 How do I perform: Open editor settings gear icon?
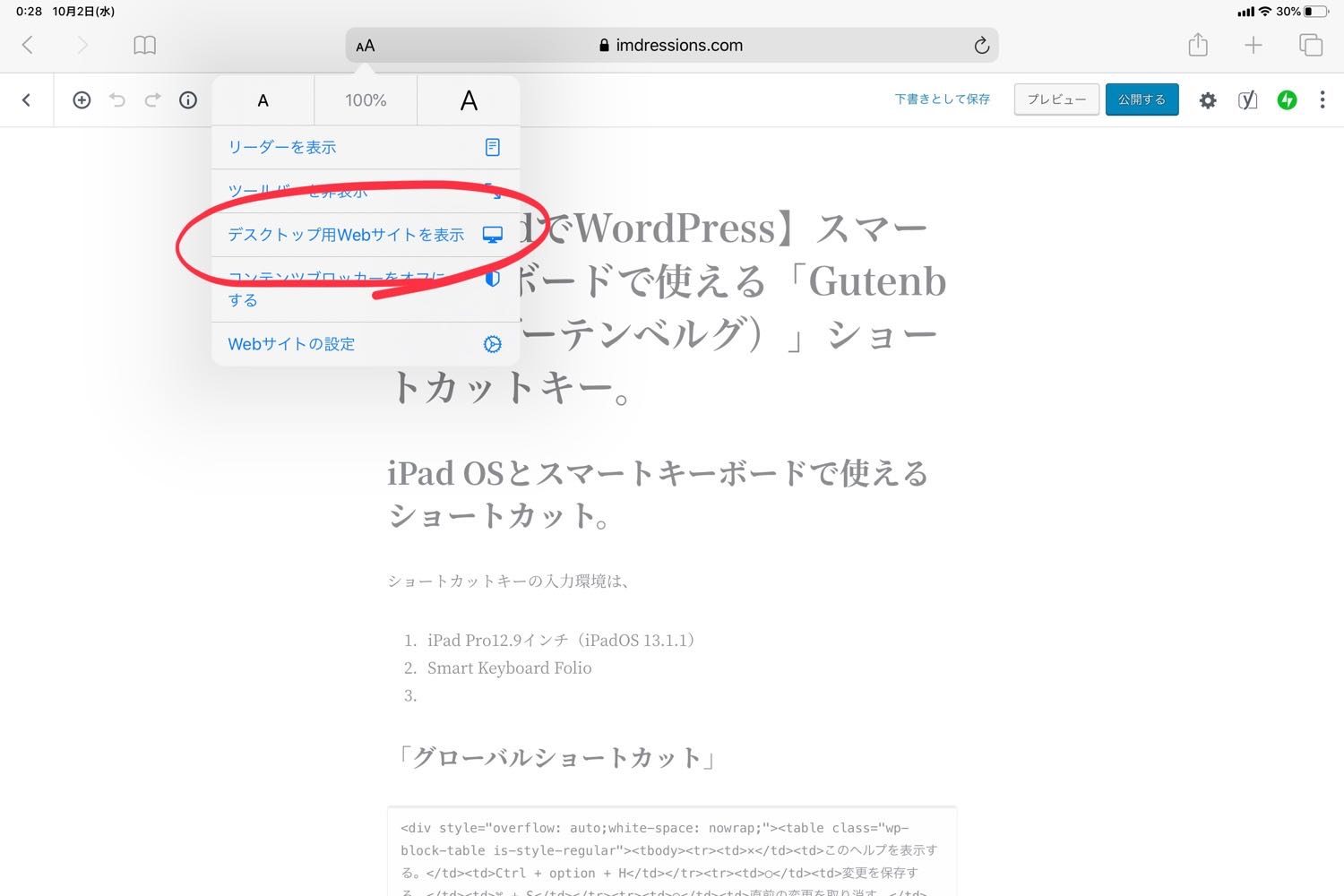pyautogui.click(x=1208, y=100)
